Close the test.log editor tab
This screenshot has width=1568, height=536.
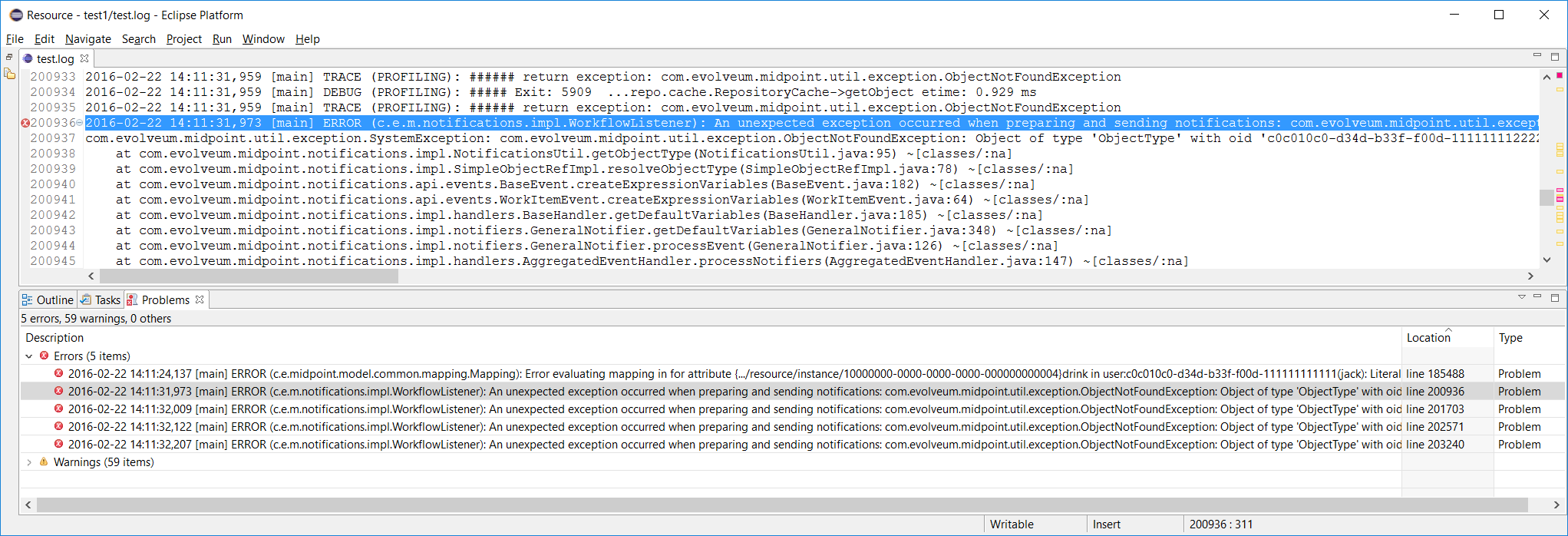pos(85,58)
